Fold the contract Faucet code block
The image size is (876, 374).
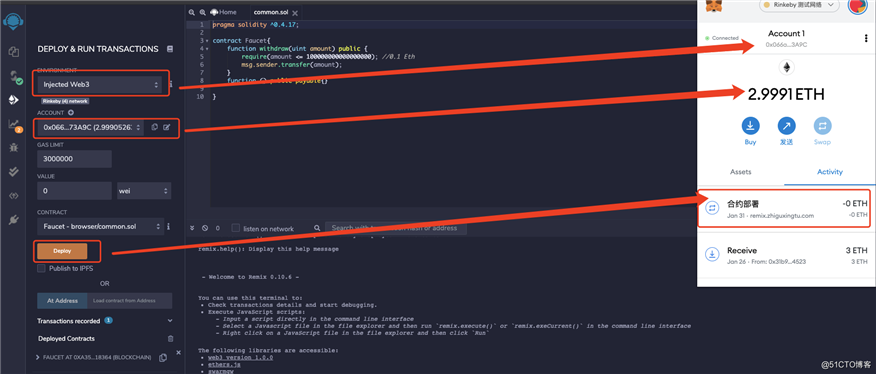coord(207,41)
